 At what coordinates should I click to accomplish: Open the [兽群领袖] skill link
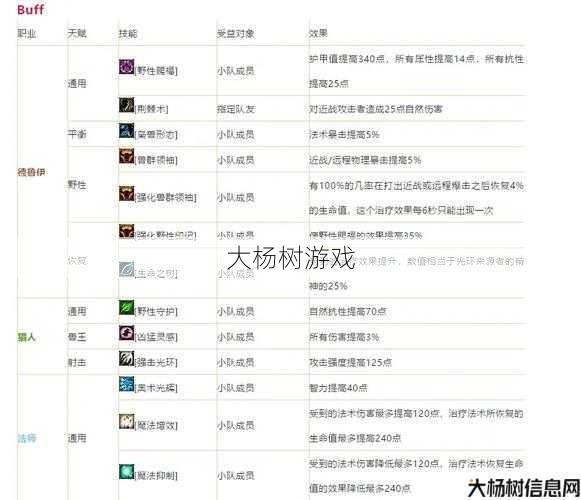click(x=156, y=160)
